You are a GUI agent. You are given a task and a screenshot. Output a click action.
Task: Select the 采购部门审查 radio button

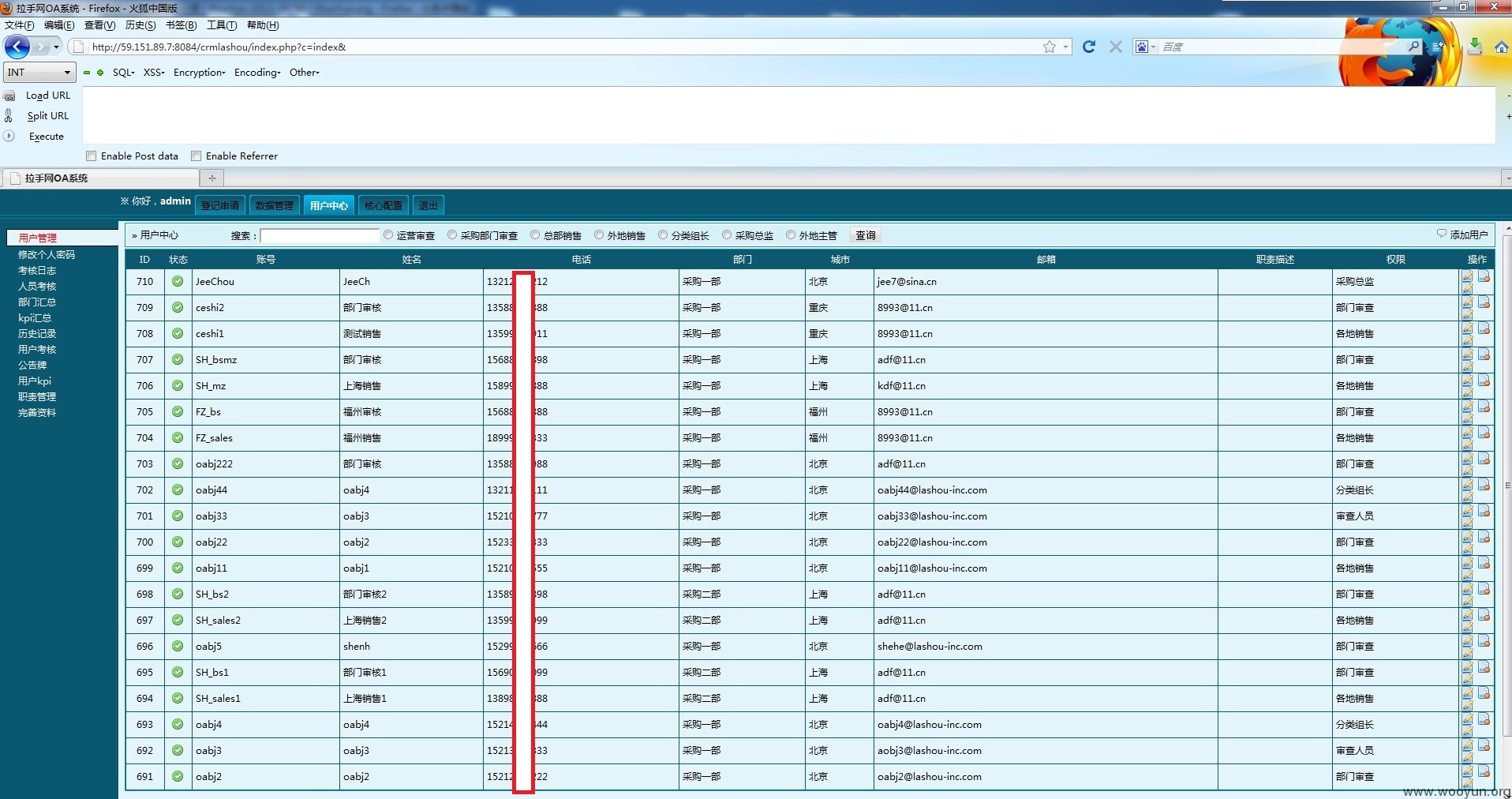click(x=452, y=234)
